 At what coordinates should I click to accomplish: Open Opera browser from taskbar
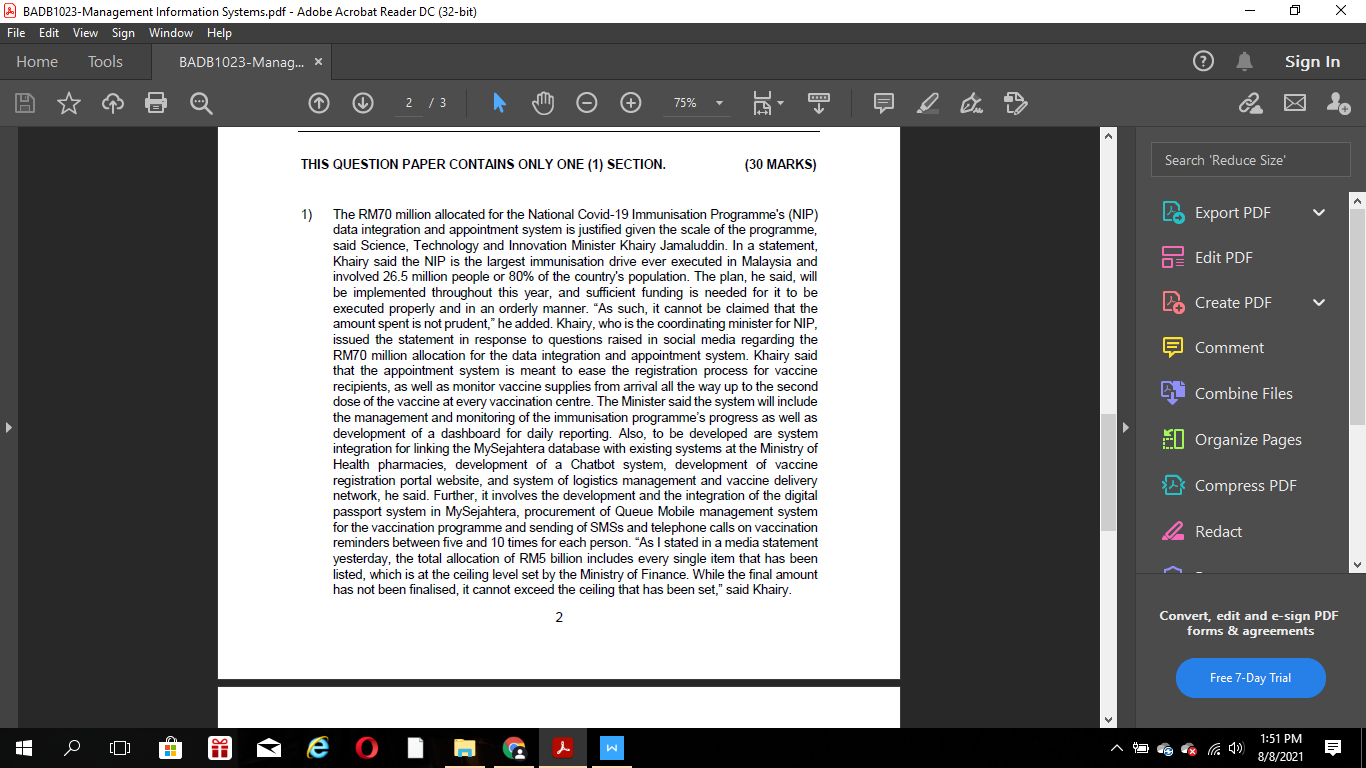coord(367,748)
